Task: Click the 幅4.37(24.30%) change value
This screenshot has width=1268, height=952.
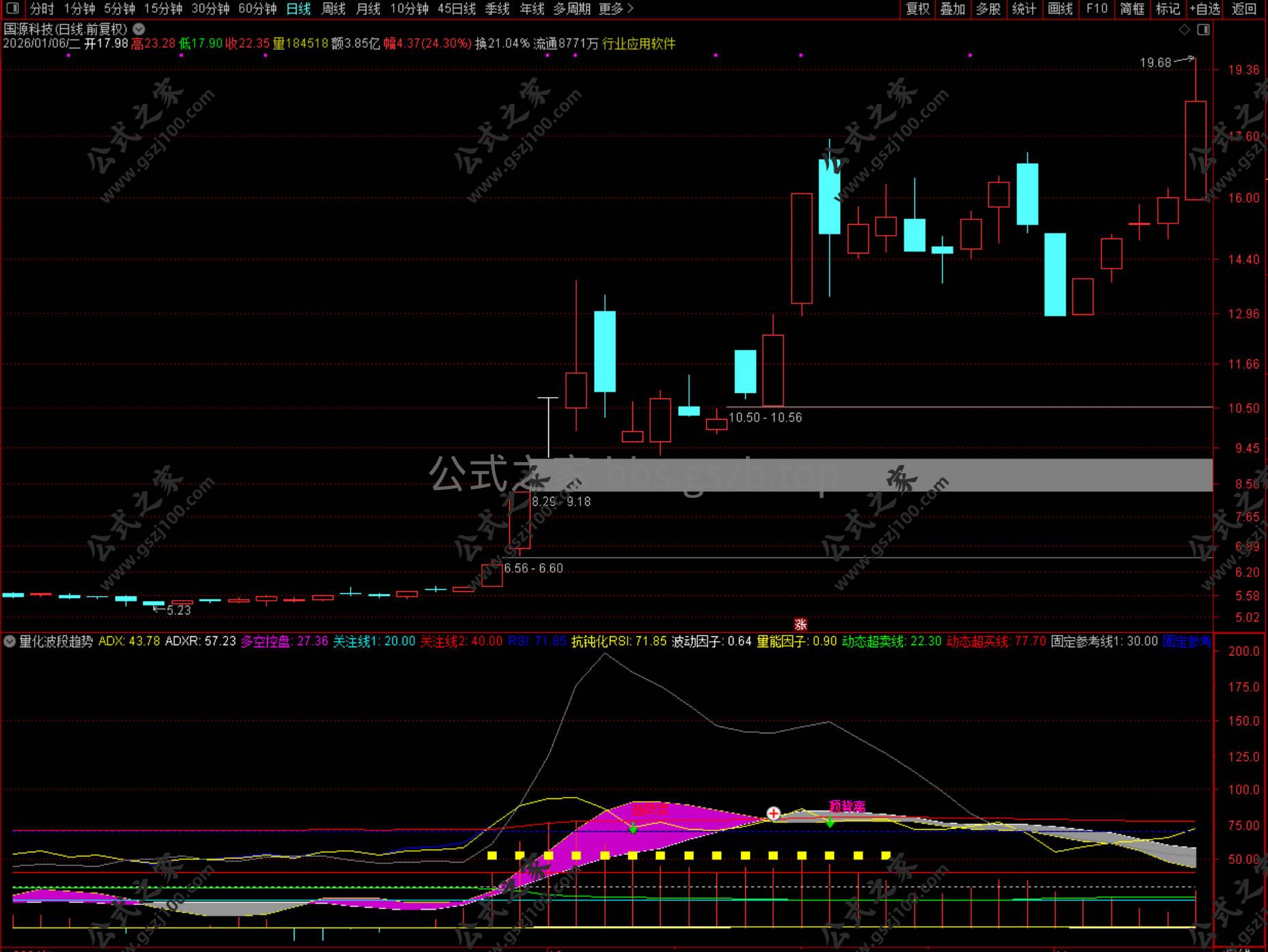Action: coord(427,44)
